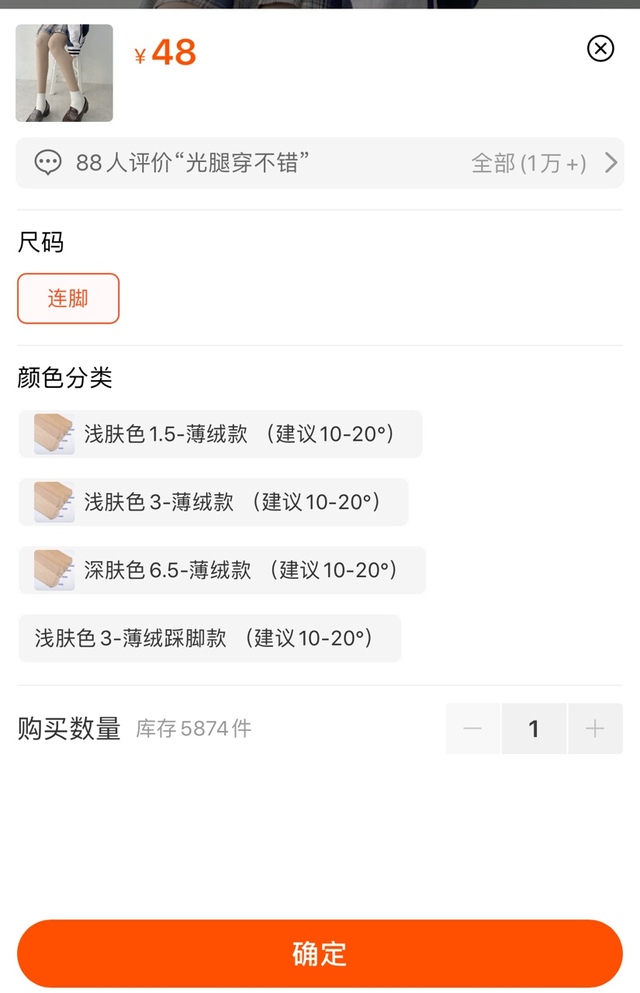Screen dimensions: 640x993
Task: Select 浅肤色 3-薄绒踩脚款 option
Action: 209,638
